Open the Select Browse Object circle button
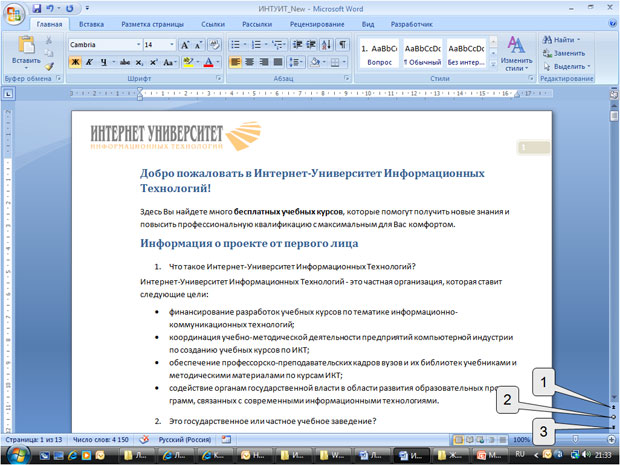Viewport: 620px width, 465px height. 613,417
